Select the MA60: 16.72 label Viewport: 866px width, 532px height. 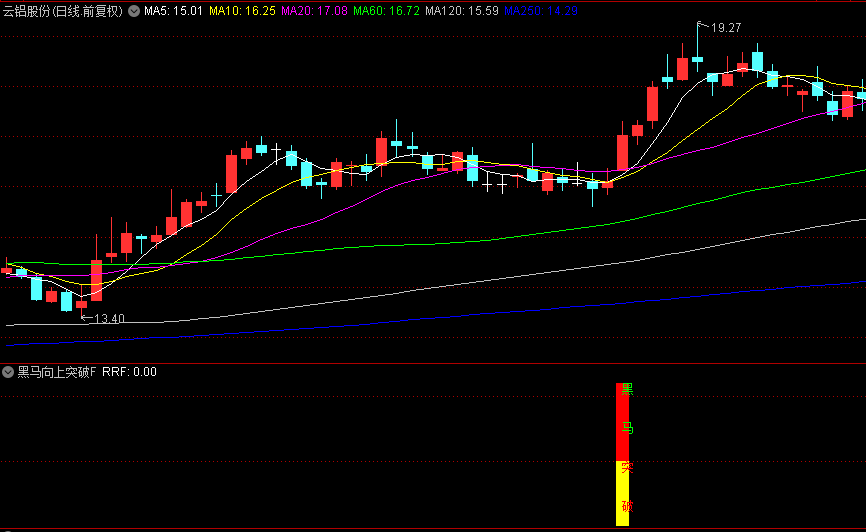387,11
